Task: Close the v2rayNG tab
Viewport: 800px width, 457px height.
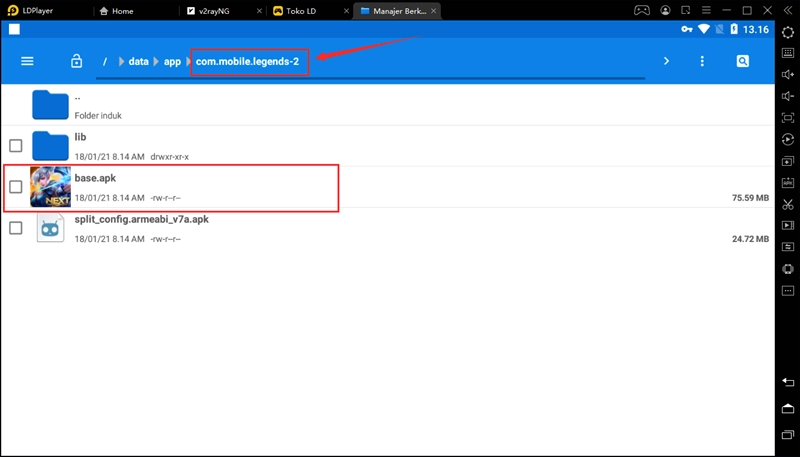Action: tap(259, 11)
